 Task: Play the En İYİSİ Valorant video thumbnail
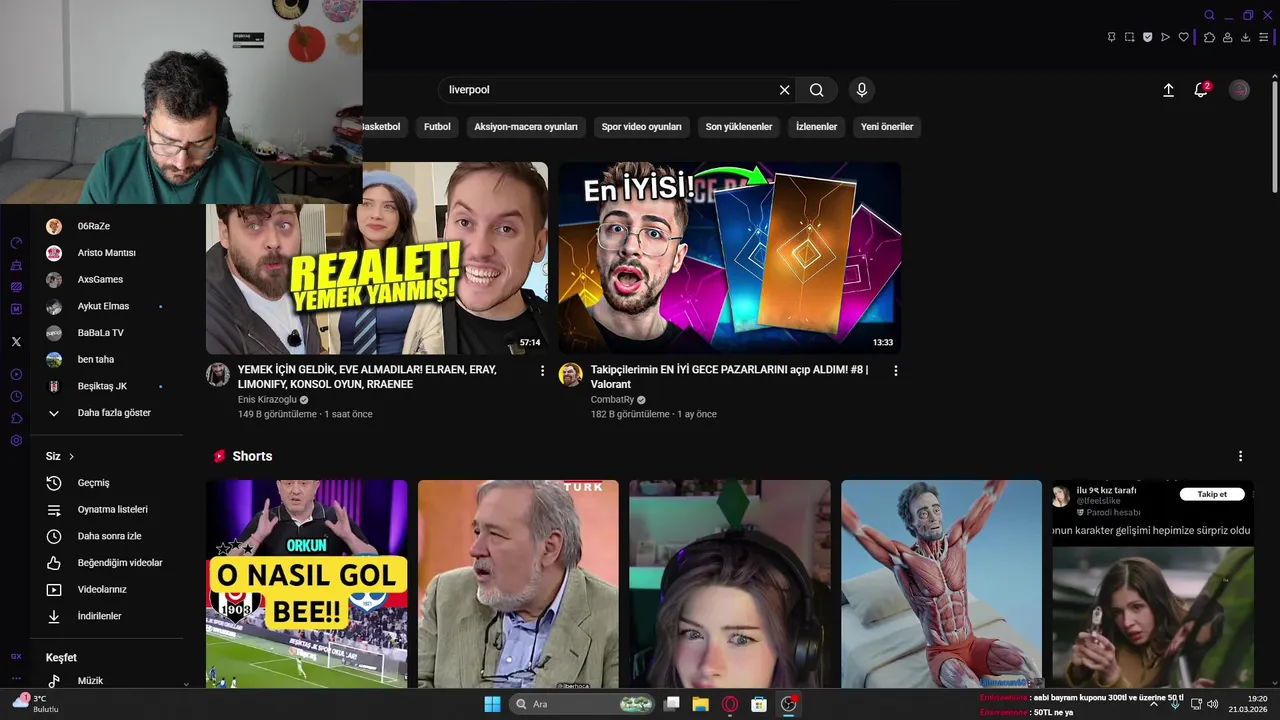coord(730,258)
